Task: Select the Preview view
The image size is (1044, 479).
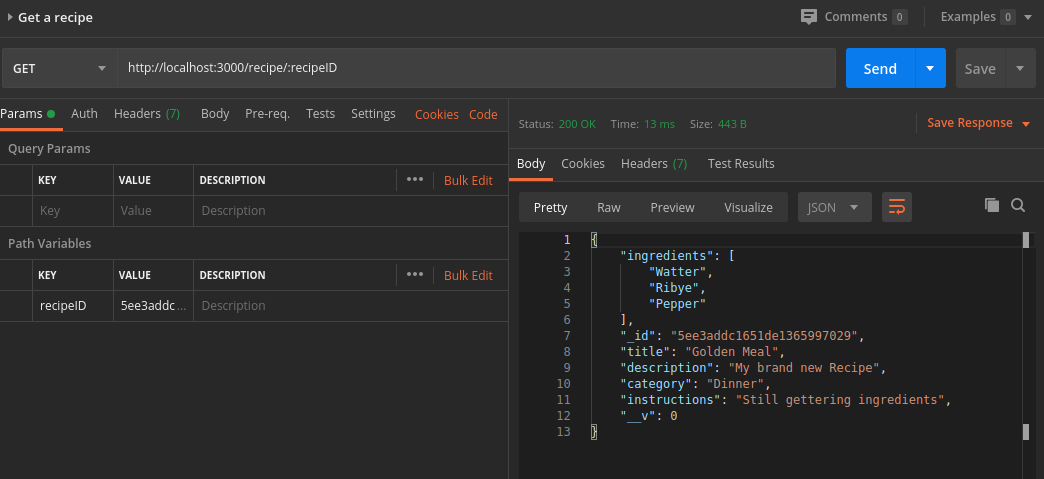Action: [672, 207]
